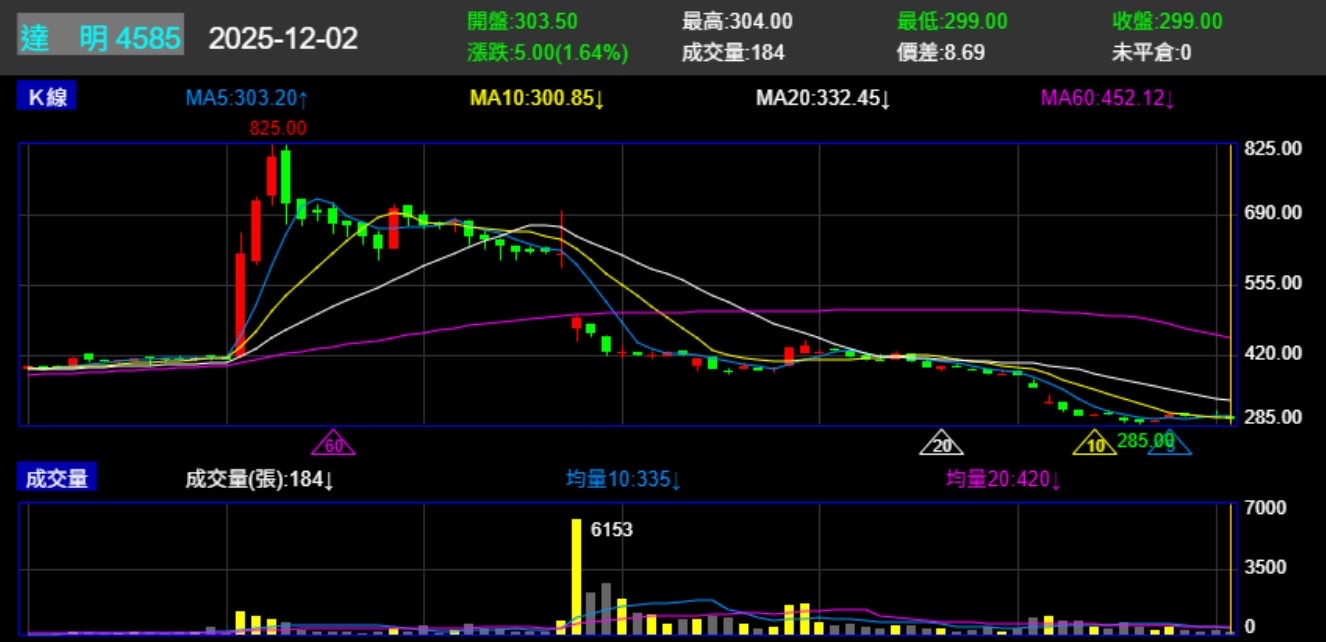Screen dimensions: 1326x642
Task: Click the 收盤:299.00 value
Action: pyautogui.click(x=1167, y=21)
